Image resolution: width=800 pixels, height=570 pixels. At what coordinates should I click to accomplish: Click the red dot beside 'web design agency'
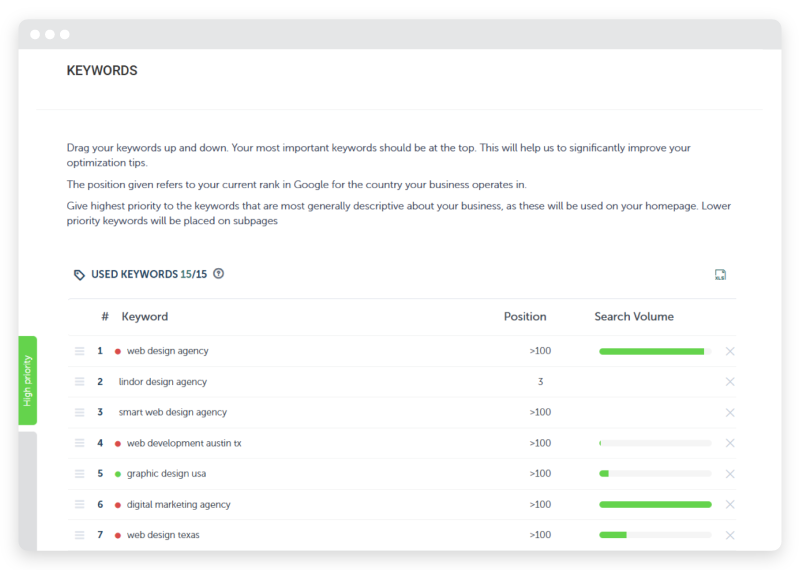tap(118, 352)
